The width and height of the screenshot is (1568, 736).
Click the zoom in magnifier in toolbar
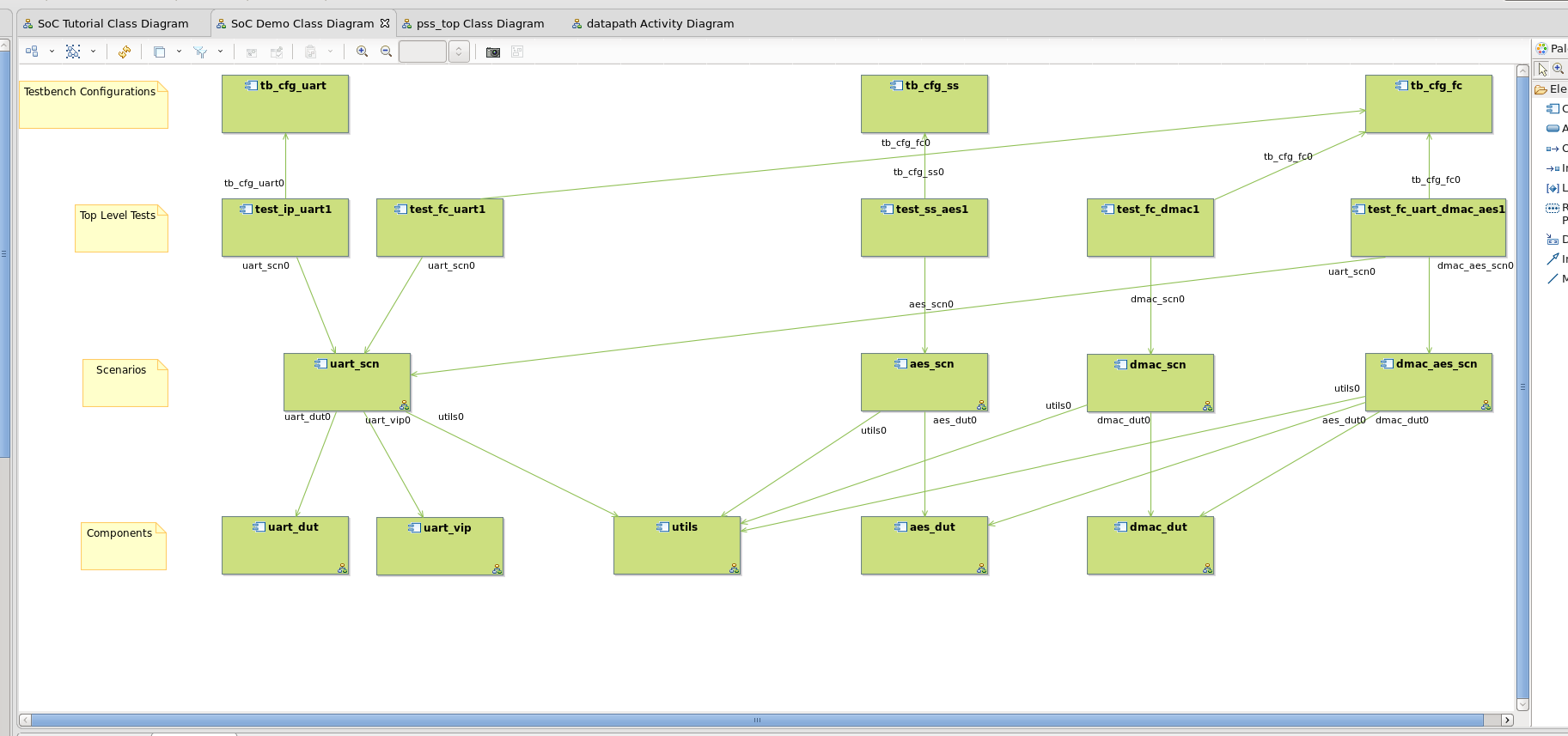[x=362, y=52]
